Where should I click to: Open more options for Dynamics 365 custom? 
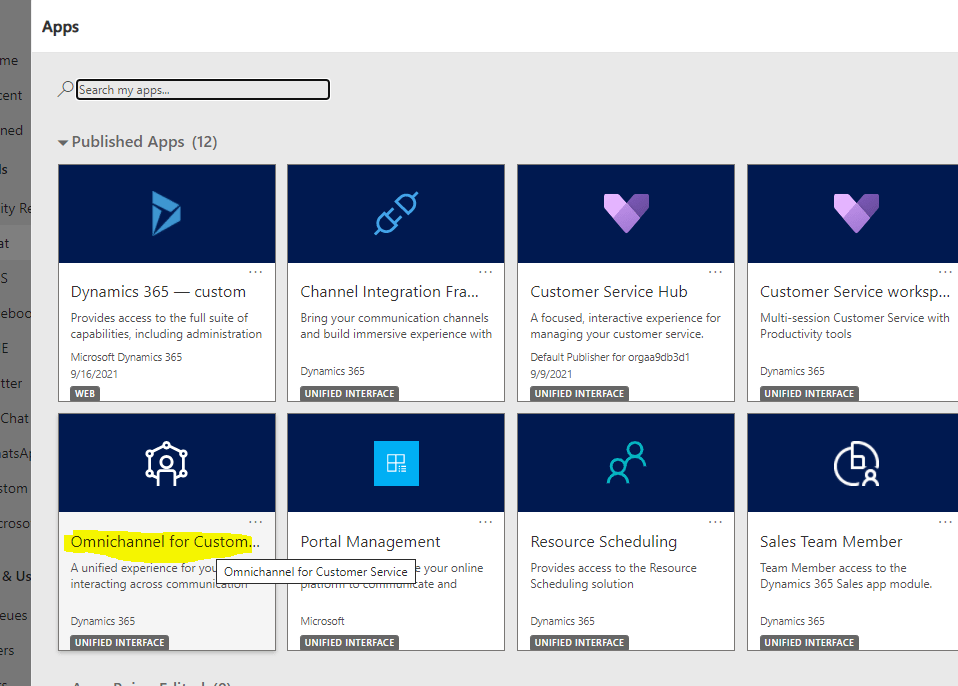click(x=256, y=272)
